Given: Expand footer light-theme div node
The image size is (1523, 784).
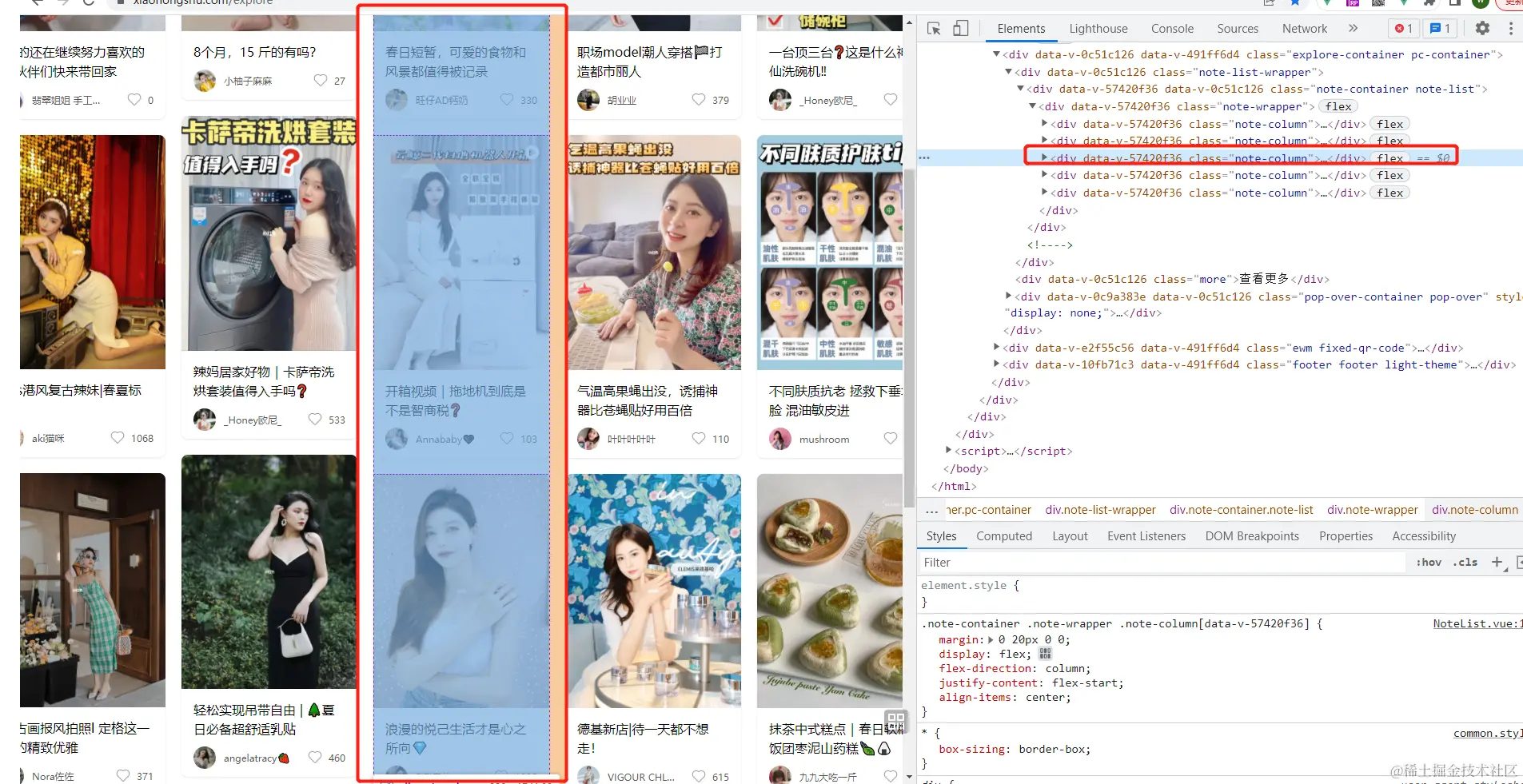Looking at the screenshot, I should 996,364.
